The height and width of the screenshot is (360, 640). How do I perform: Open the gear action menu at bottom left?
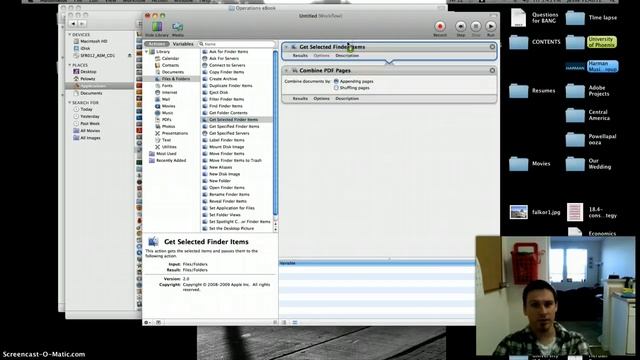coord(147,322)
